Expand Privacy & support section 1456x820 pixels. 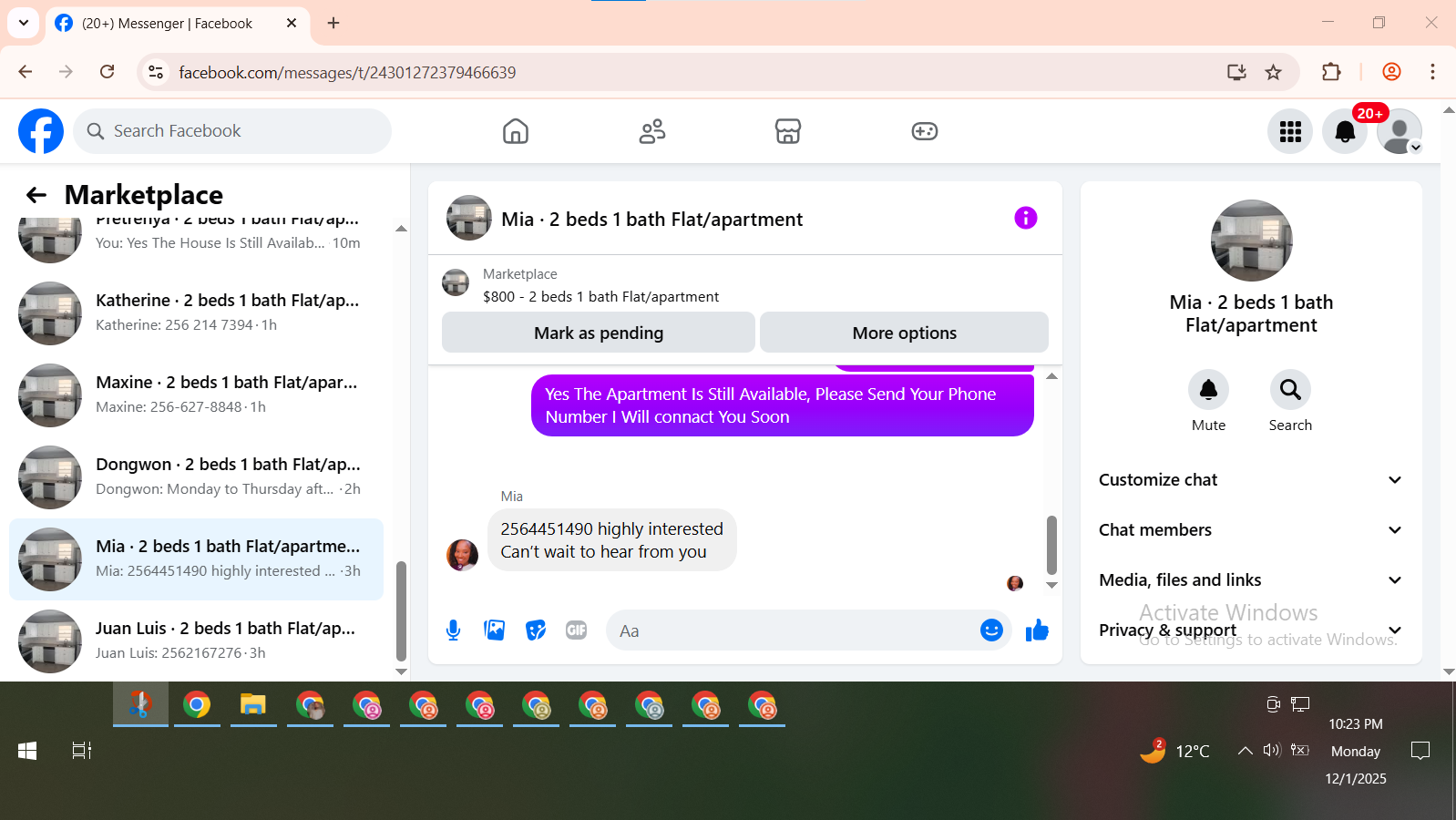(1251, 630)
